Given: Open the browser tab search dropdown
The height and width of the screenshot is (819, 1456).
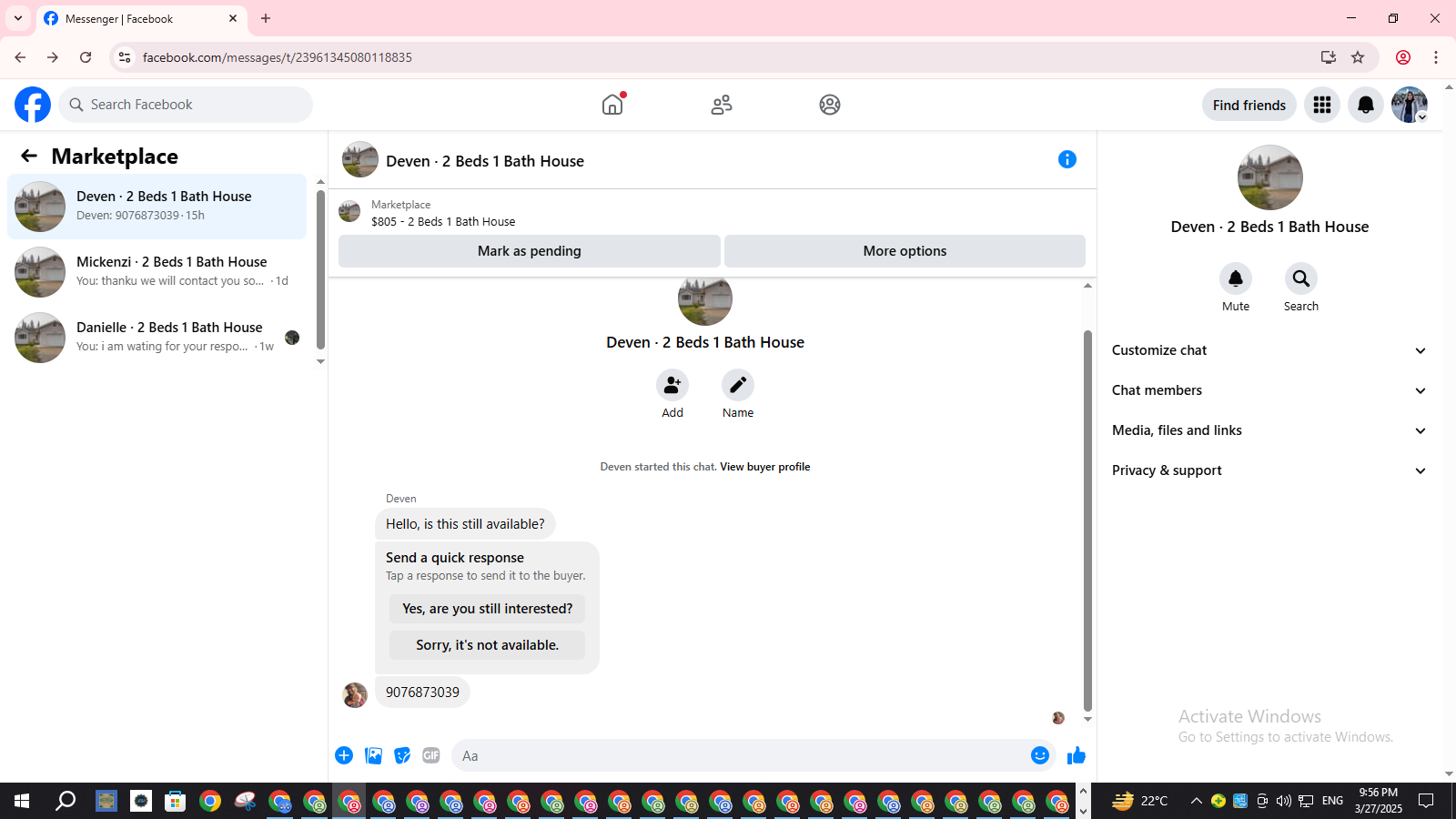Looking at the screenshot, I should pos(18,18).
